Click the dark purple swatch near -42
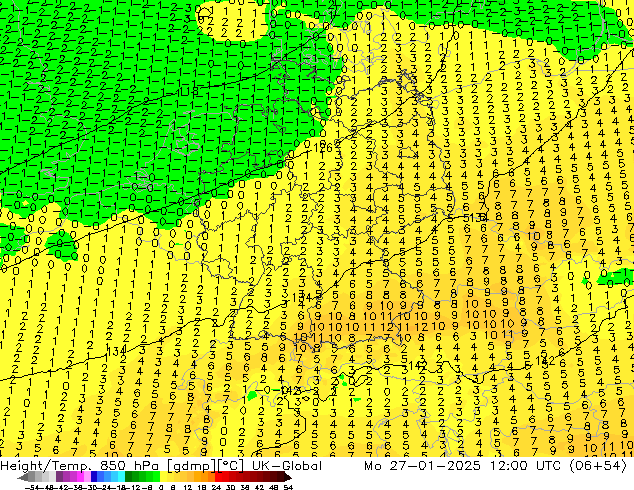The height and width of the screenshot is (490, 634). [59, 477]
